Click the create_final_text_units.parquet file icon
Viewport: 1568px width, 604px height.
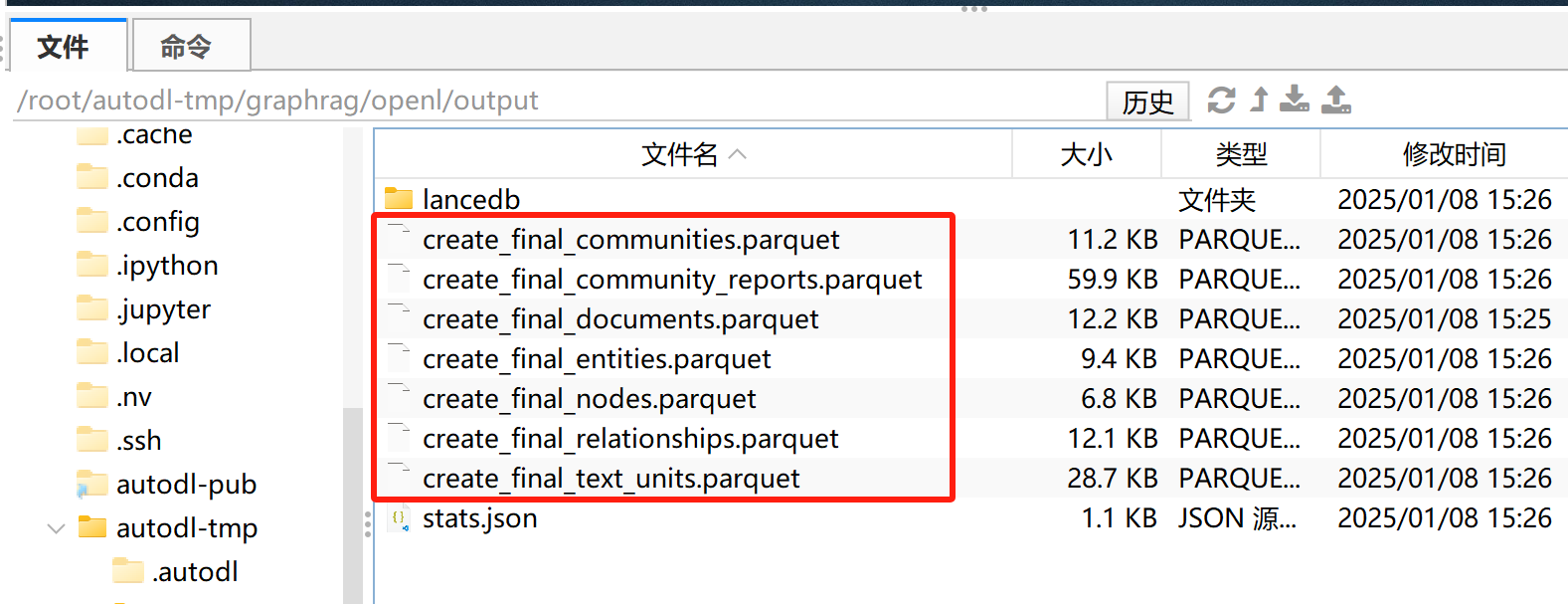point(399,478)
